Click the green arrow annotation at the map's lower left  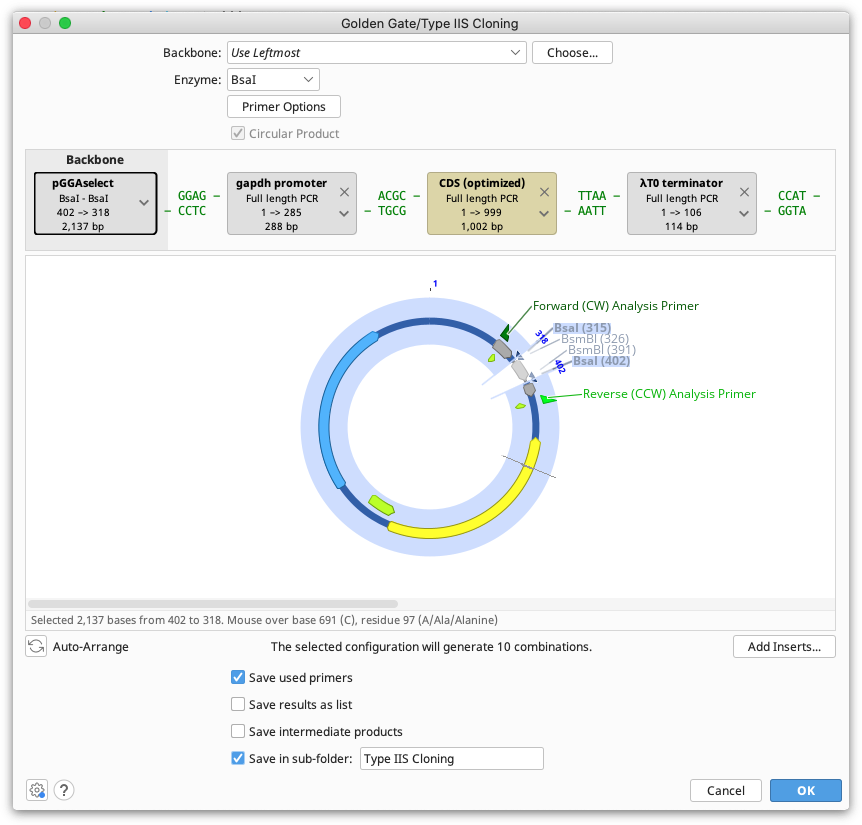[381, 505]
